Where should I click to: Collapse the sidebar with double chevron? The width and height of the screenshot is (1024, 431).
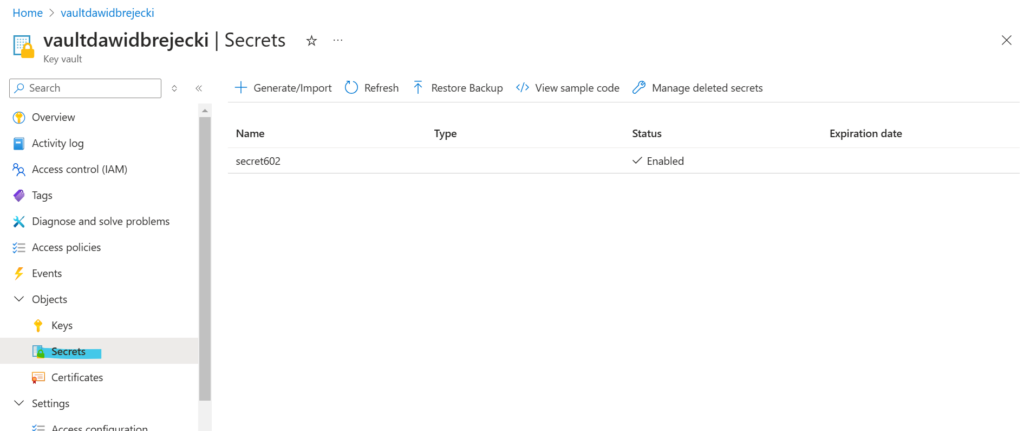[x=199, y=89]
